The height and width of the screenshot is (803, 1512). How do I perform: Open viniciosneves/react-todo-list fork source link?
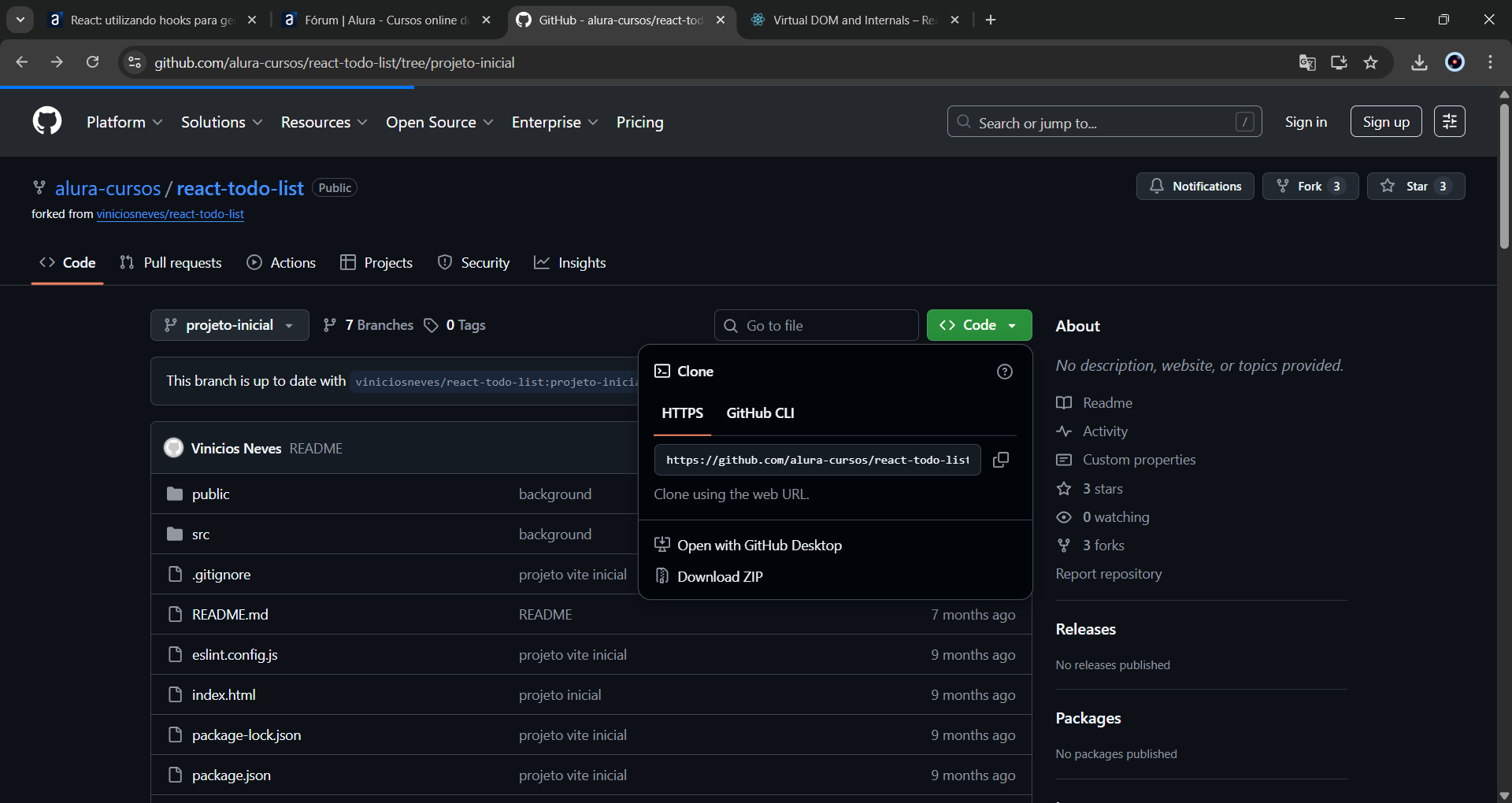(170, 214)
